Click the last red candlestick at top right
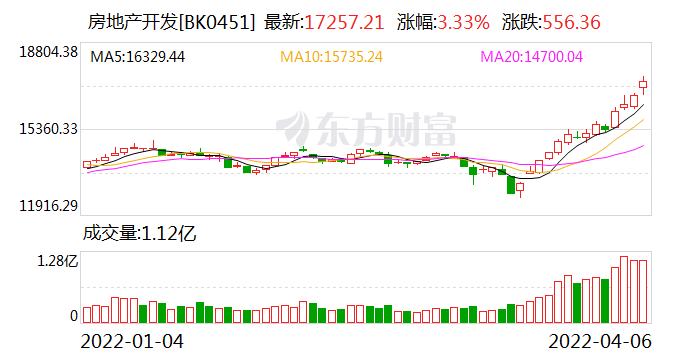Viewport: 688px width, 360px height. (643, 85)
